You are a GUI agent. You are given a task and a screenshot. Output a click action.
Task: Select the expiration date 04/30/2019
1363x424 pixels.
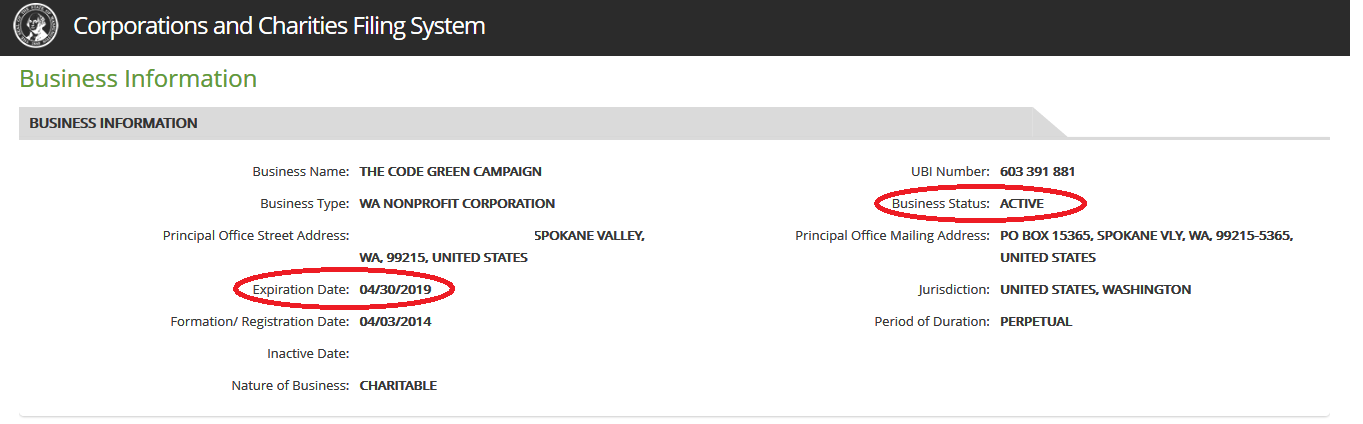pos(396,289)
